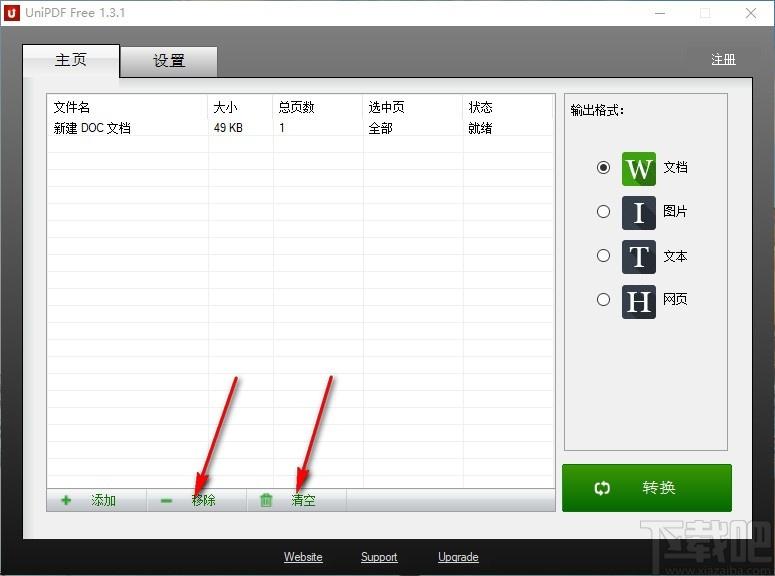
Task: Click the 全部 selected pages cell
Action: point(381,128)
